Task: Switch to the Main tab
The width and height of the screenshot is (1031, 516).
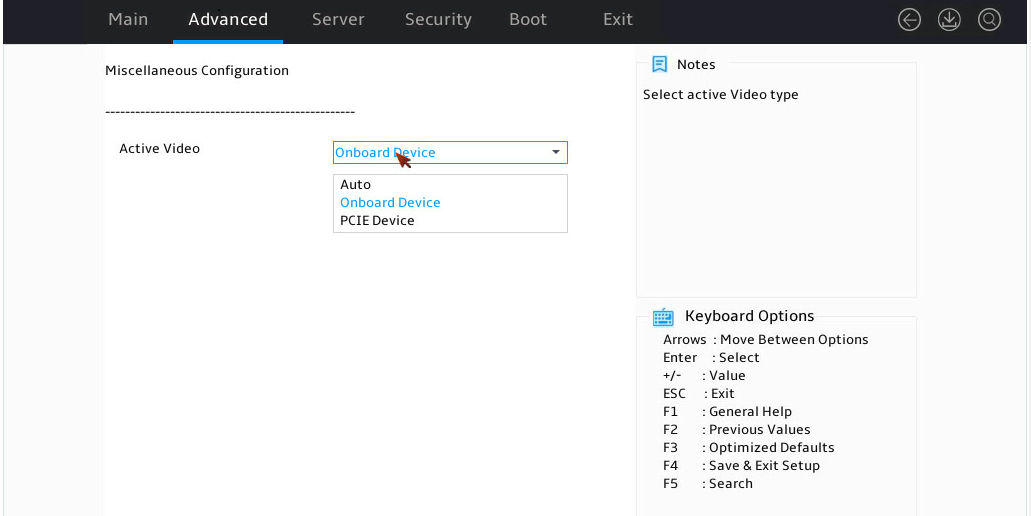Action: (128, 20)
